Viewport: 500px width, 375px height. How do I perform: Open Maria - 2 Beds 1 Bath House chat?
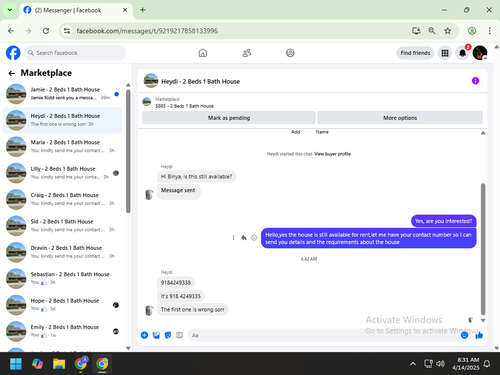[62, 146]
